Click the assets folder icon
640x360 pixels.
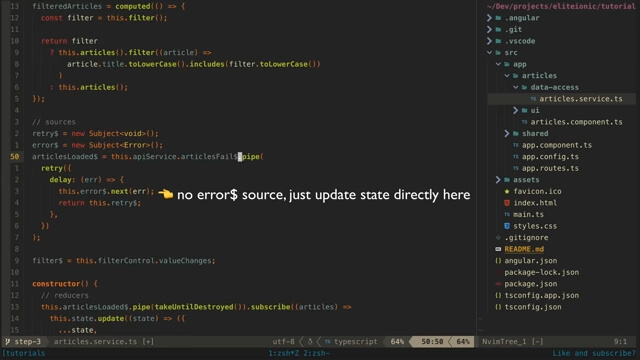[x=507, y=180]
